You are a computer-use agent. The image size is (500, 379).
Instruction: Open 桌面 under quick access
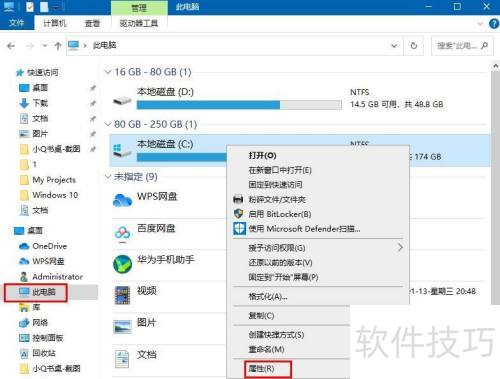pyautogui.click(x=40, y=88)
